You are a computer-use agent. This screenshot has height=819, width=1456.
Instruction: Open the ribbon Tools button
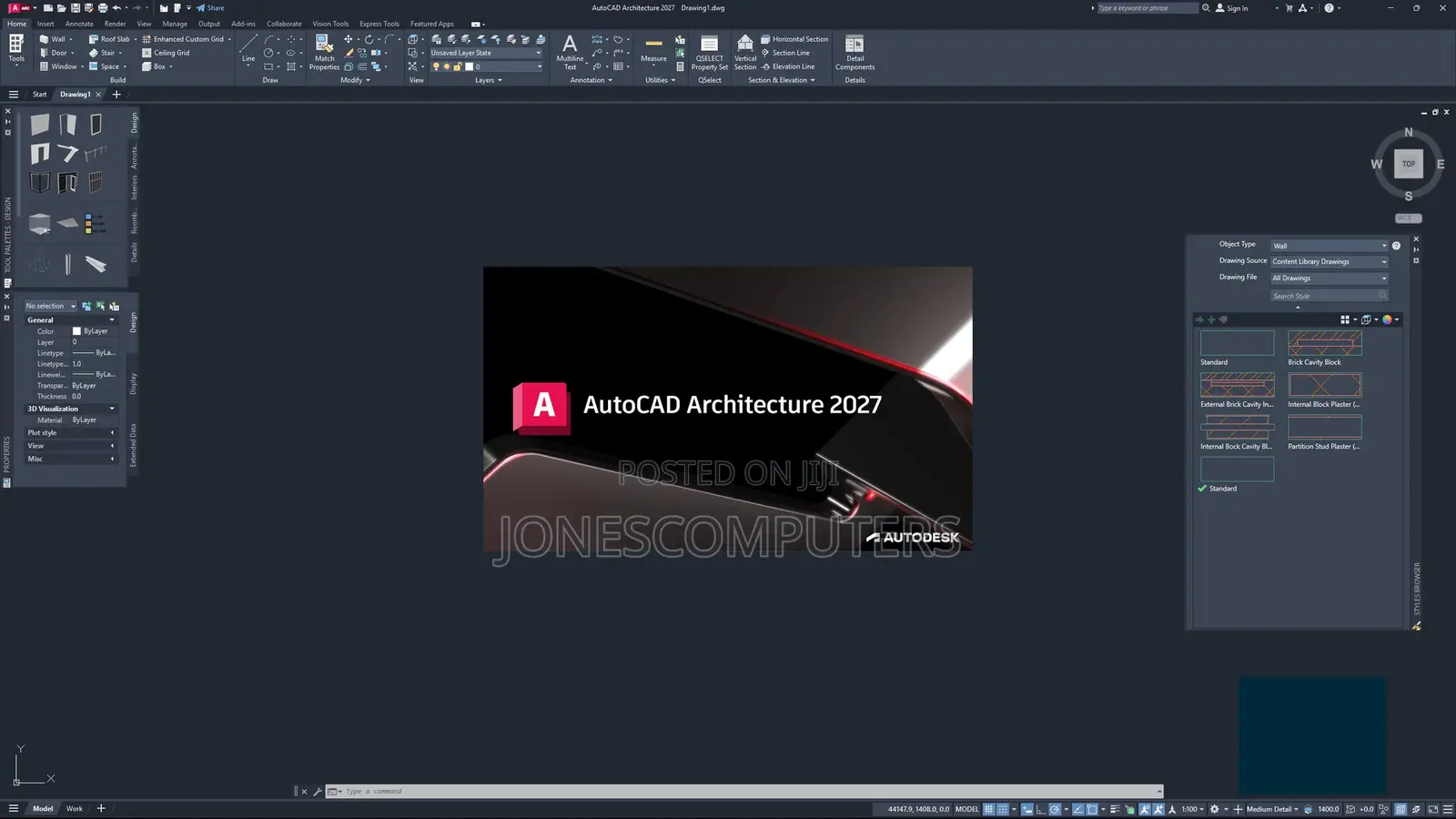(16, 49)
